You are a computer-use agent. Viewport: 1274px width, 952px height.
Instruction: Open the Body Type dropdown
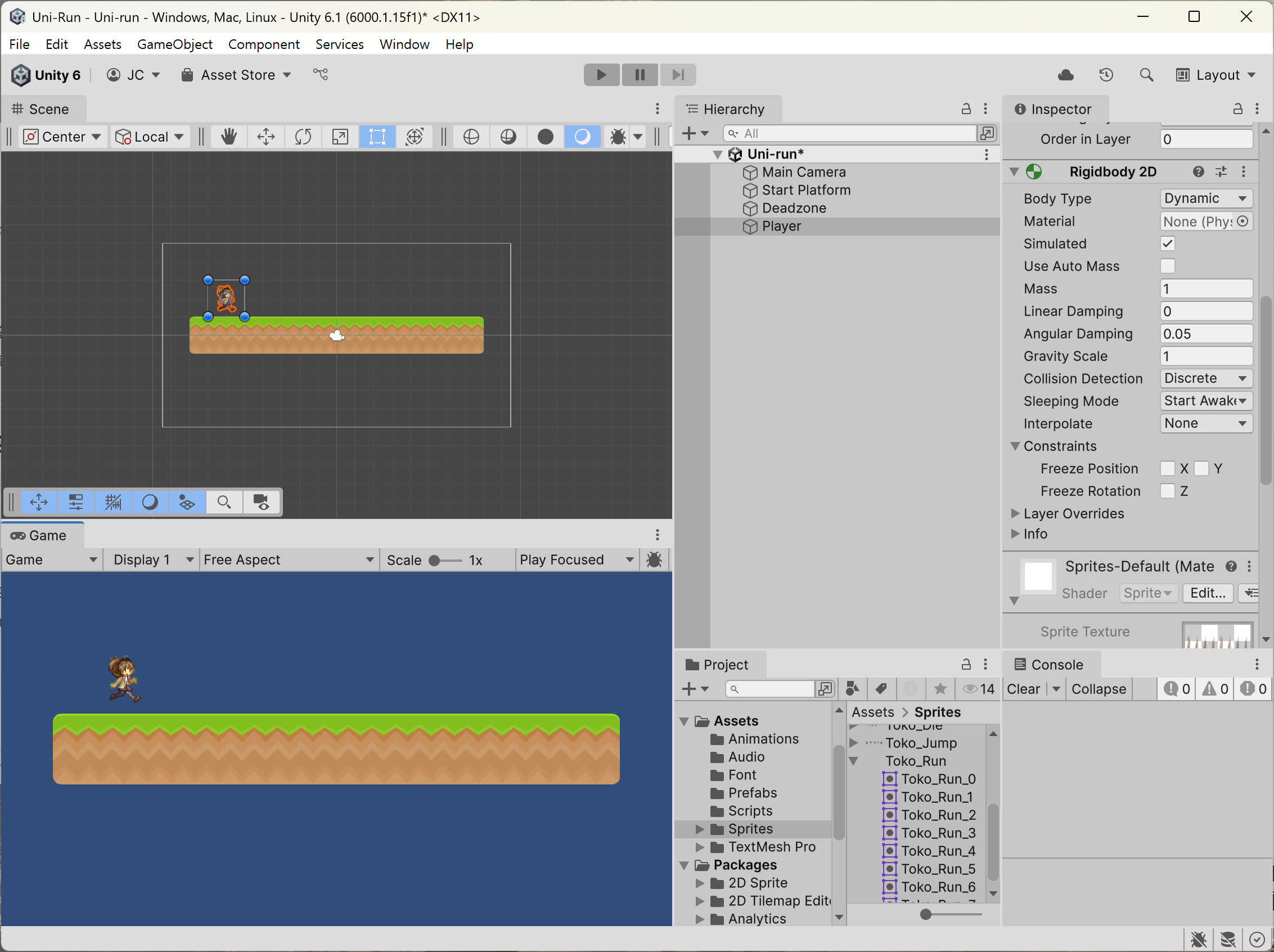point(1205,198)
